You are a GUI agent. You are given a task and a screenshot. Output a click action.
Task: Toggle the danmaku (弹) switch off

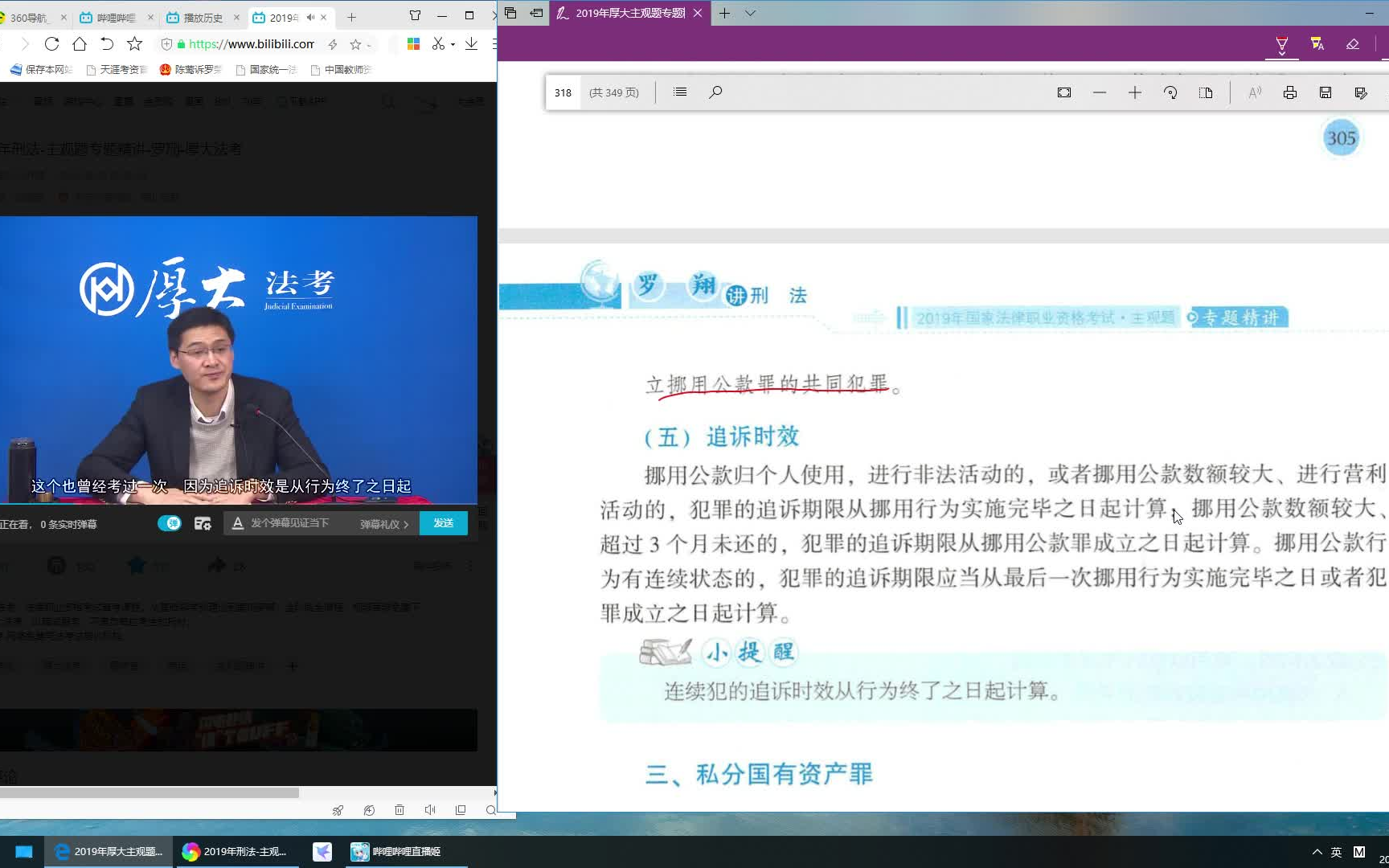coord(169,523)
